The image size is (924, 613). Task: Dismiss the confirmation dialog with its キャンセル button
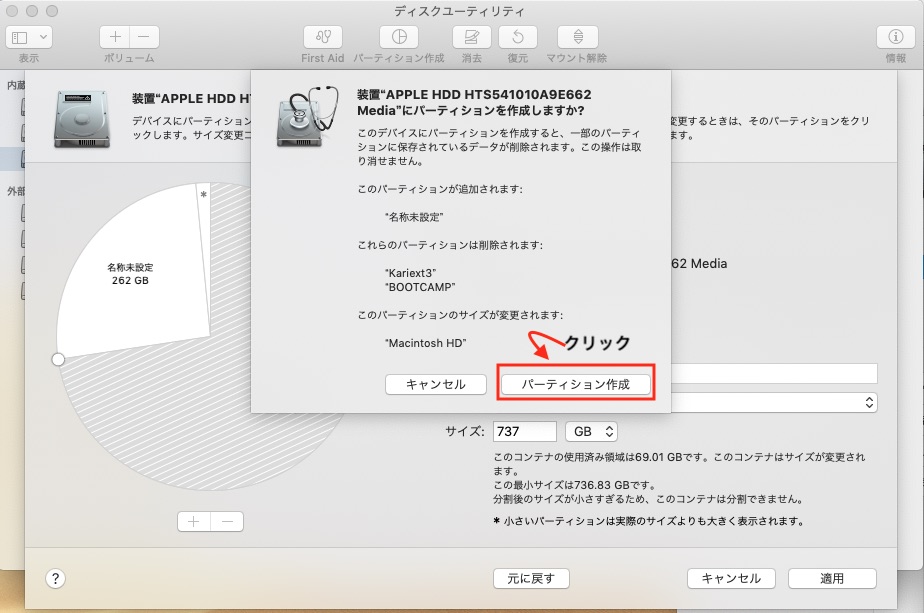pos(435,384)
